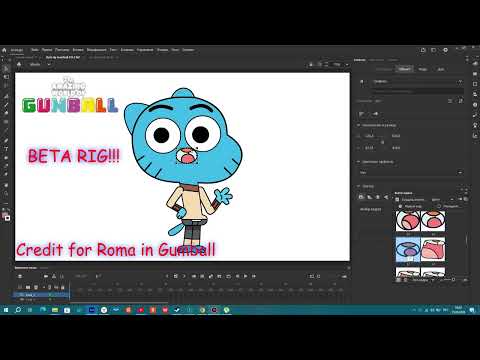Open Microsoft Edge from the taskbar
Screen dimensions: 480x360
click(43, 310)
